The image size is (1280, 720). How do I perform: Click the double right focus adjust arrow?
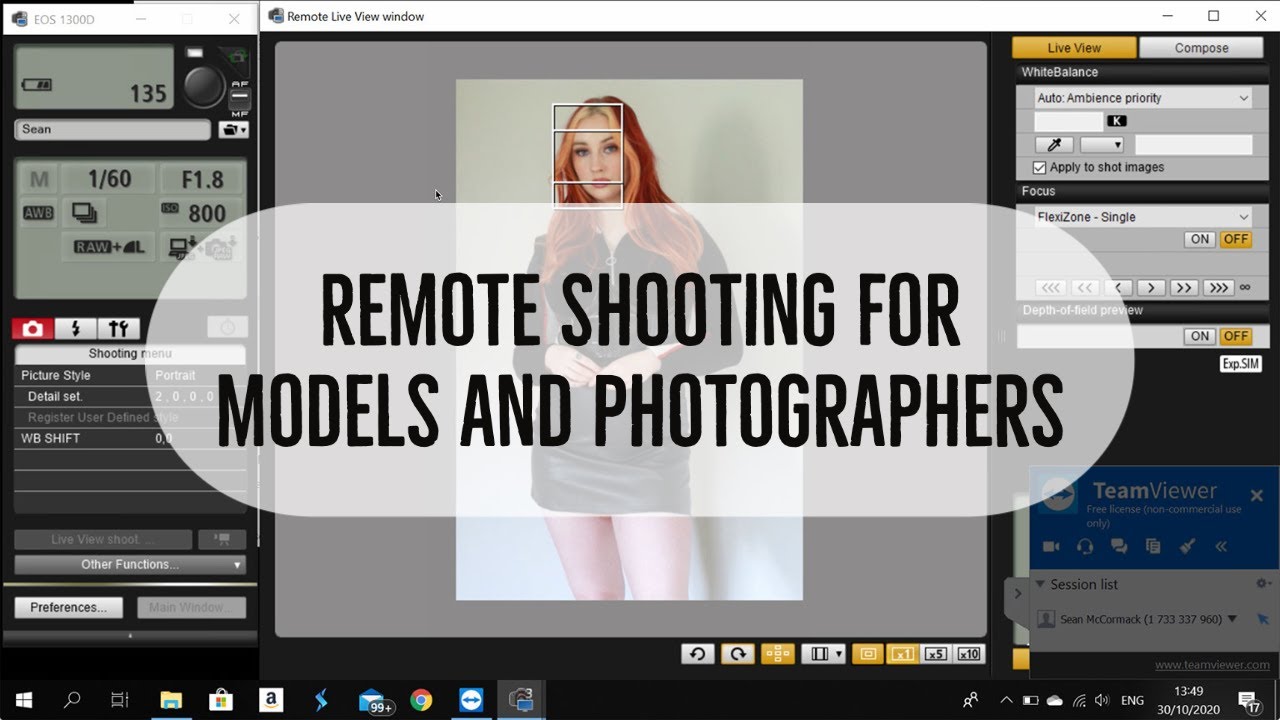1184,288
